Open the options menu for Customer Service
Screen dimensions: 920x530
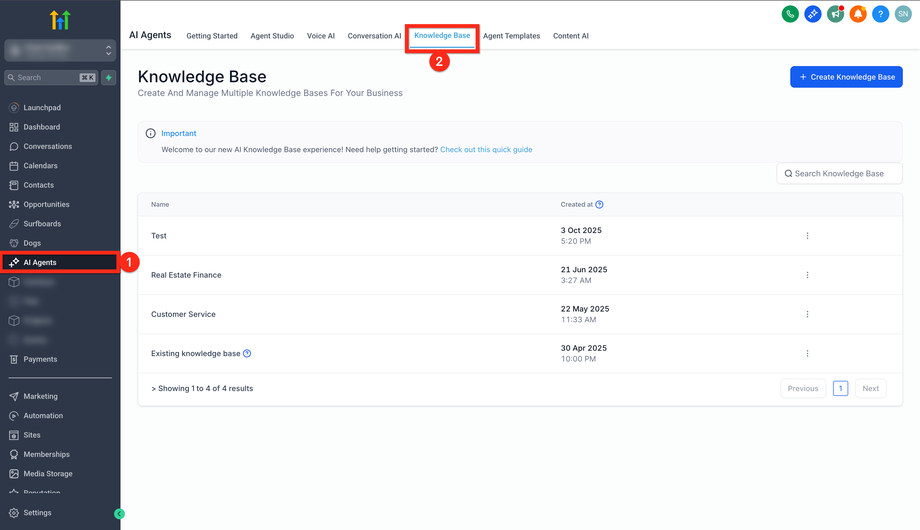click(807, 314)
